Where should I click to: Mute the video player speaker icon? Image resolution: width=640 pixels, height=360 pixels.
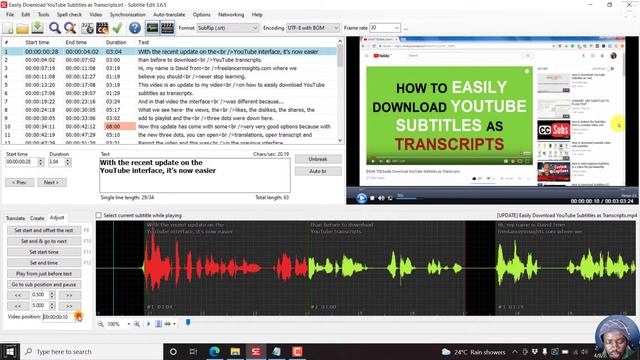pyautogui.click(x=381, y=198)
